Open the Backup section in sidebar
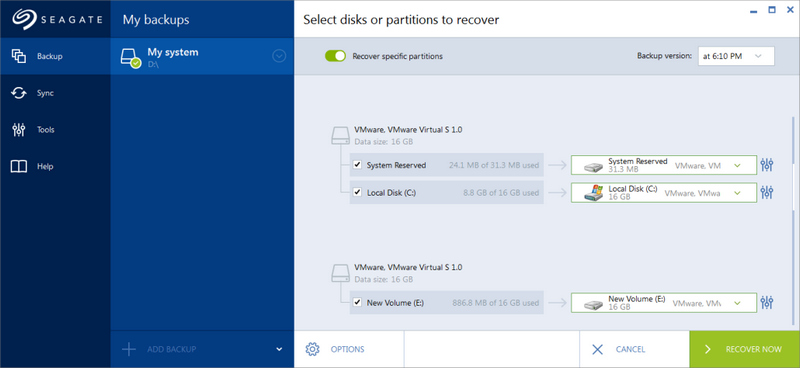 click(55, 56)
